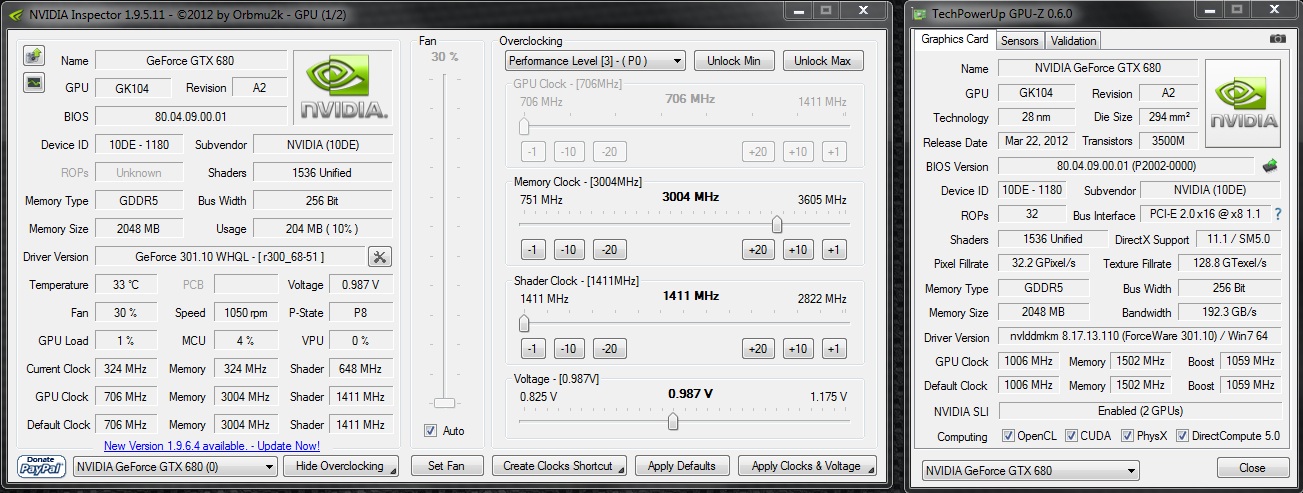Screen dimensions: 1303x493
Task: Click Apply Clocks & Voltage button
Action: [x=806, y=466]
